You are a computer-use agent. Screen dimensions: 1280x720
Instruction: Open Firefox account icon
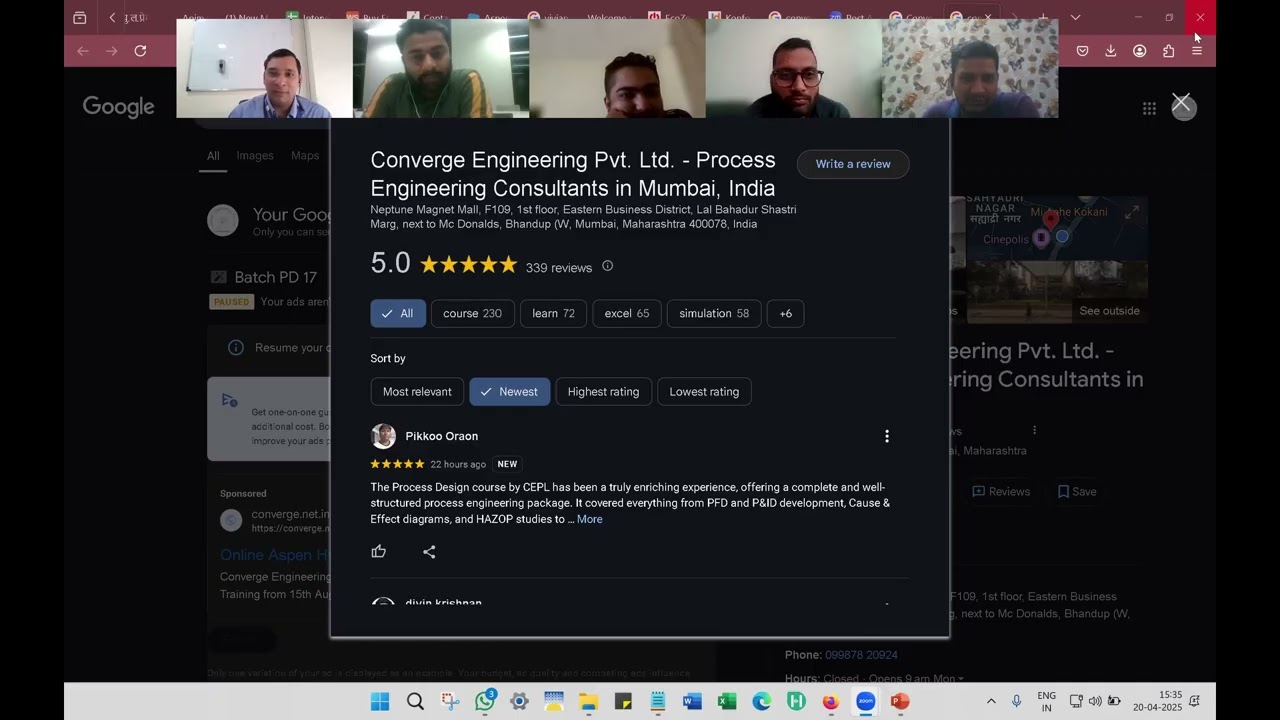[1139, 51]
